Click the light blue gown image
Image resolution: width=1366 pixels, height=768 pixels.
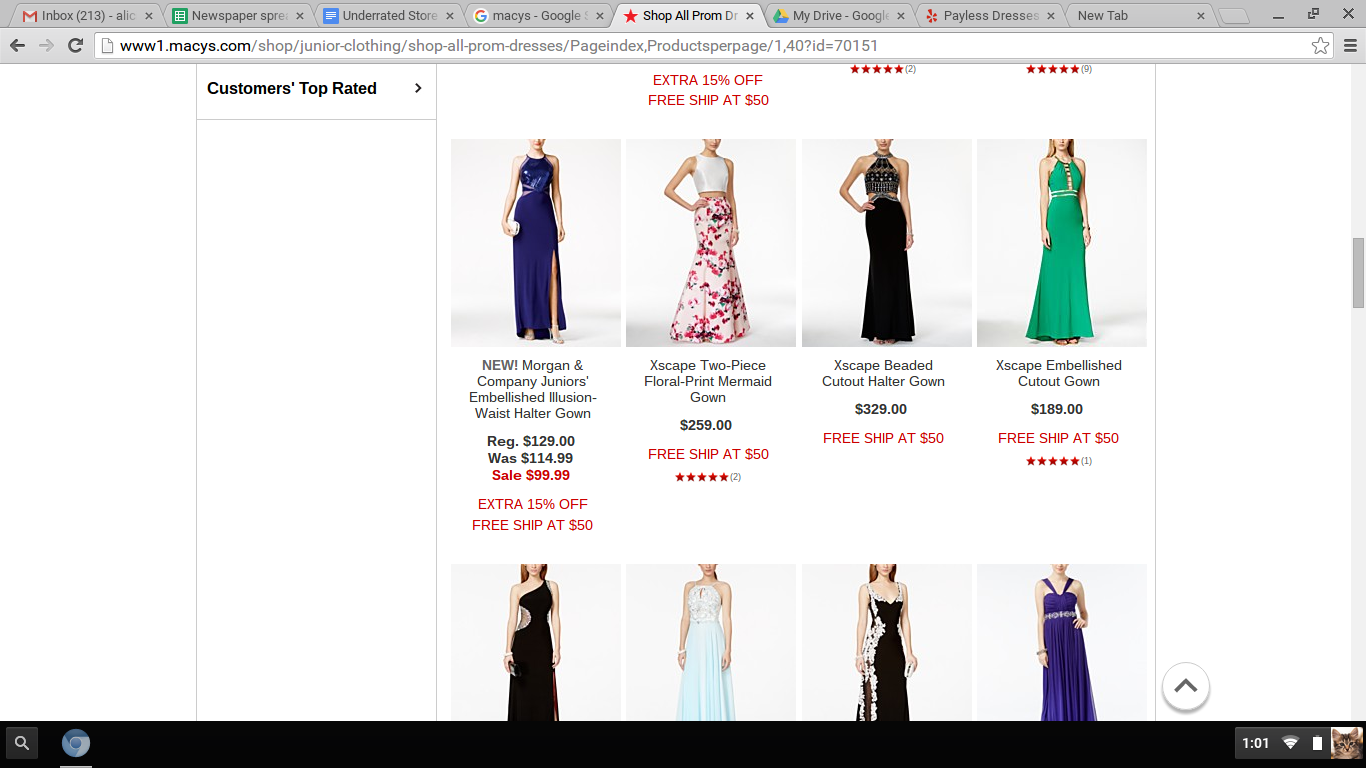(x=711, y=642)
